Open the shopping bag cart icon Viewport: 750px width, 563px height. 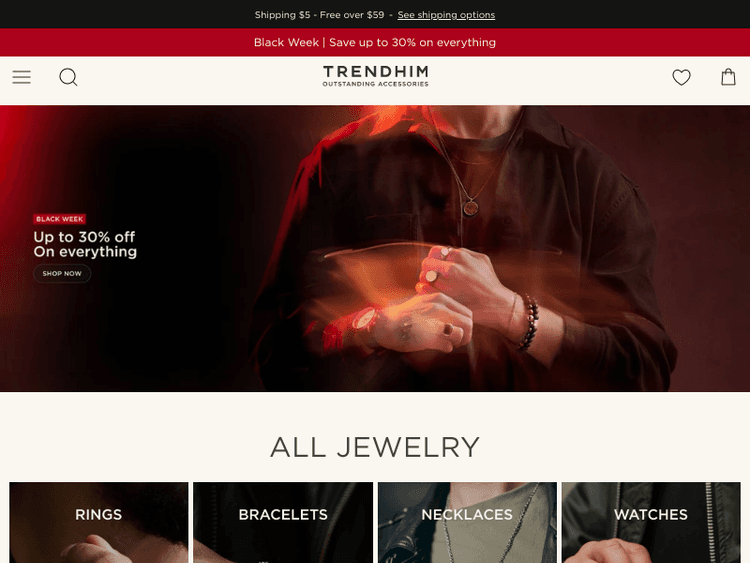(728, 77)
